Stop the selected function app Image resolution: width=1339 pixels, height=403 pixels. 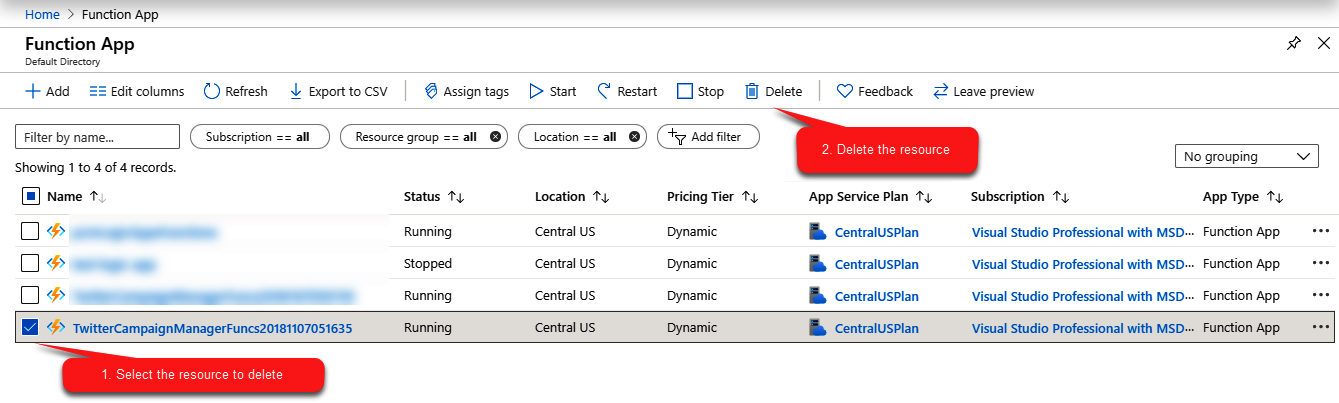click(700, 91)
